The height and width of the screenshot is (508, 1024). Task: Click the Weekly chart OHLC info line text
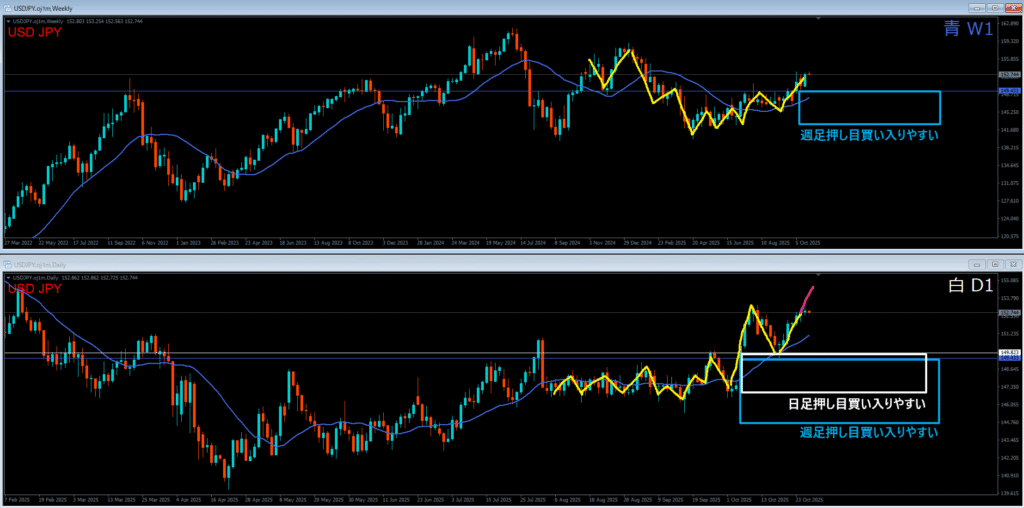pos(78,20)
